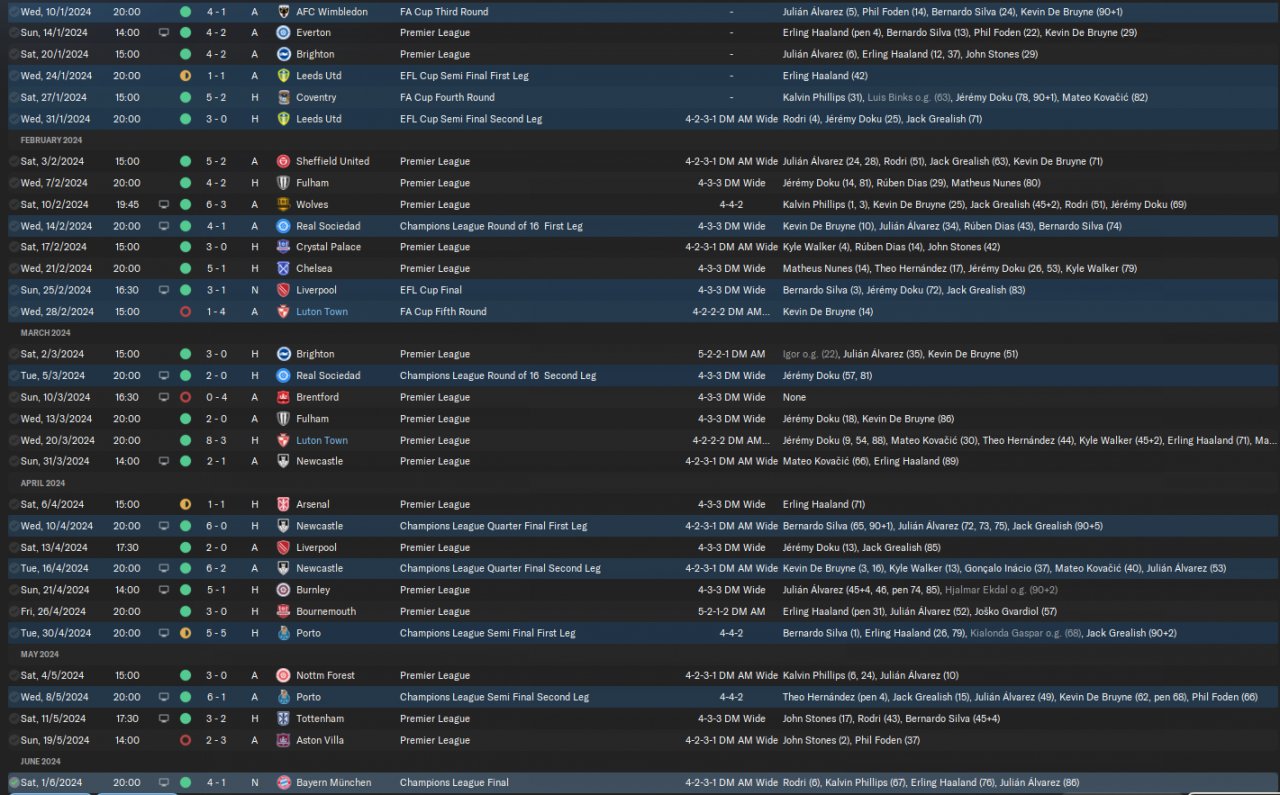The height and width of the screenshot is (795, 1280).
Task: Click the 8 - 3 score against Luton Town
Action: click(x=217, y=441)
